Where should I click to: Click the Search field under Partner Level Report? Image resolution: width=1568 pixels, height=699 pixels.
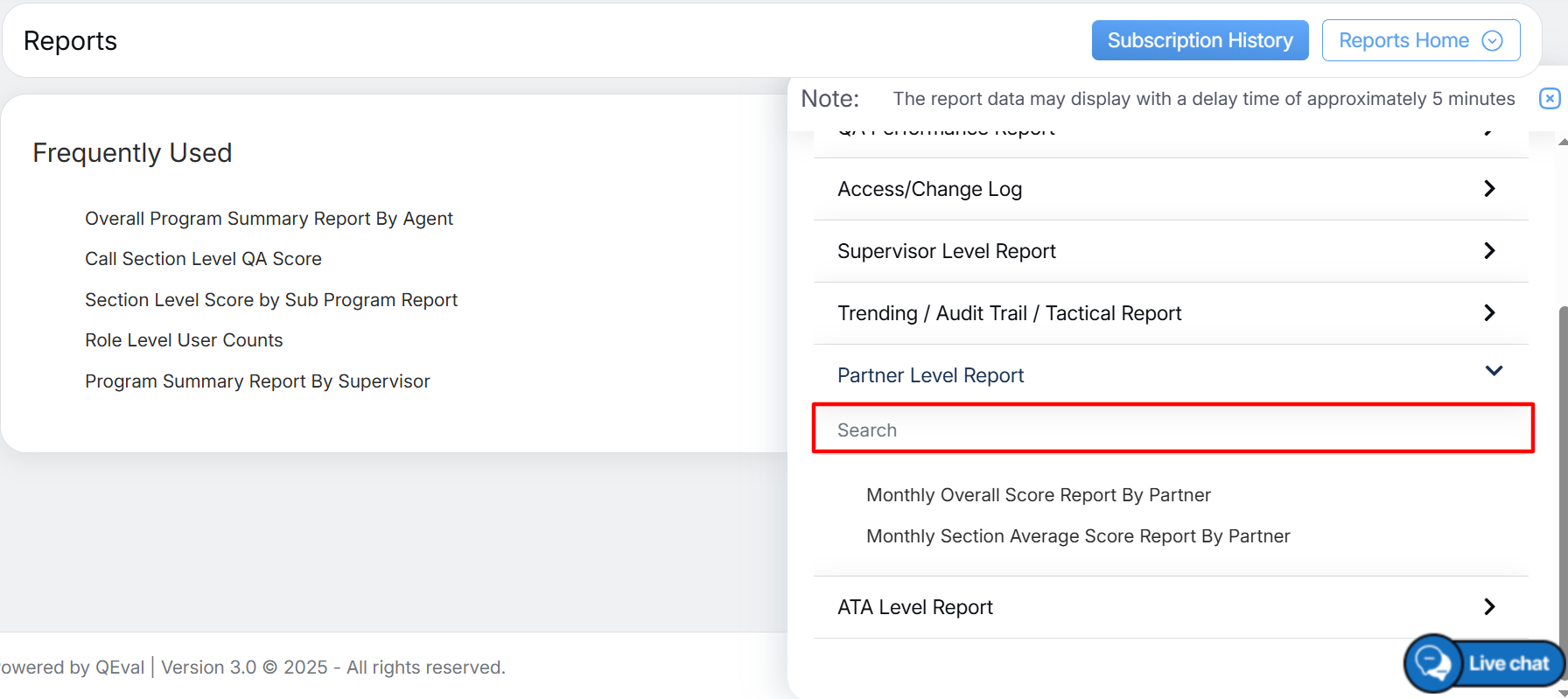(x=1172, y=430)
